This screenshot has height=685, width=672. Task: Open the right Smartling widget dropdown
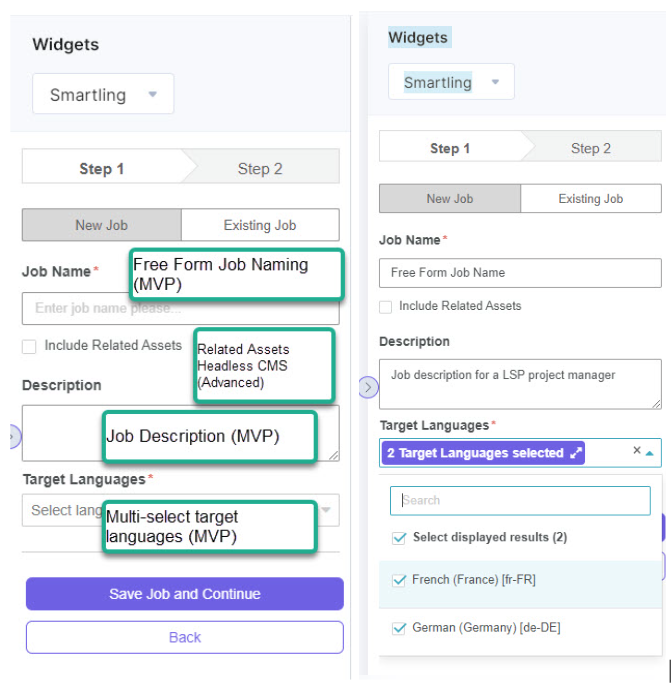(451, 83)
